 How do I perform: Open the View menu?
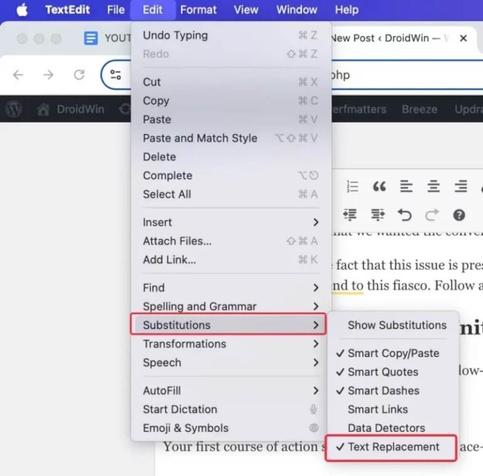[246, 10]
